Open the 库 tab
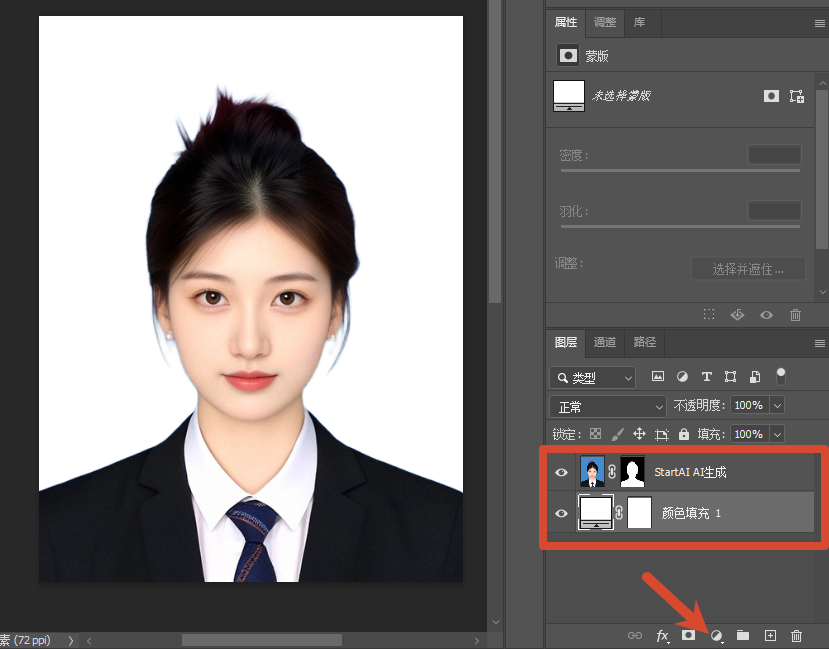The image size is (829, 649). [639, 22]
